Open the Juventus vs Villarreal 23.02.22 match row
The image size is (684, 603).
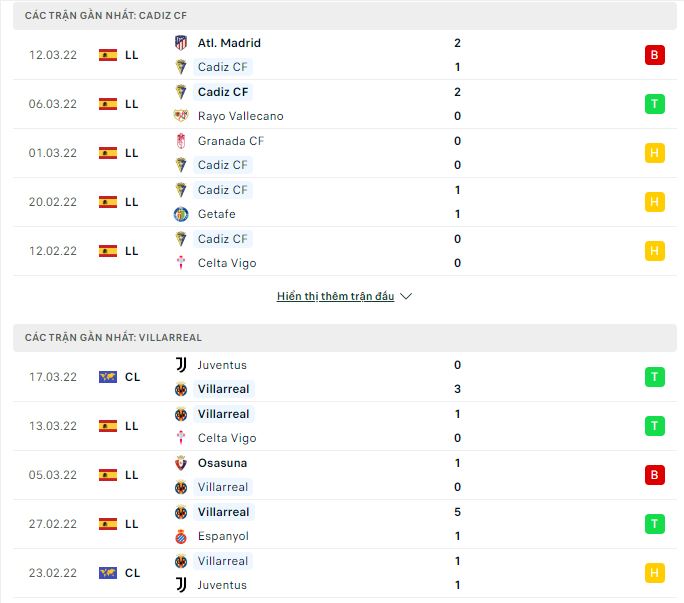pyautogui.click(x=342, y=573)
